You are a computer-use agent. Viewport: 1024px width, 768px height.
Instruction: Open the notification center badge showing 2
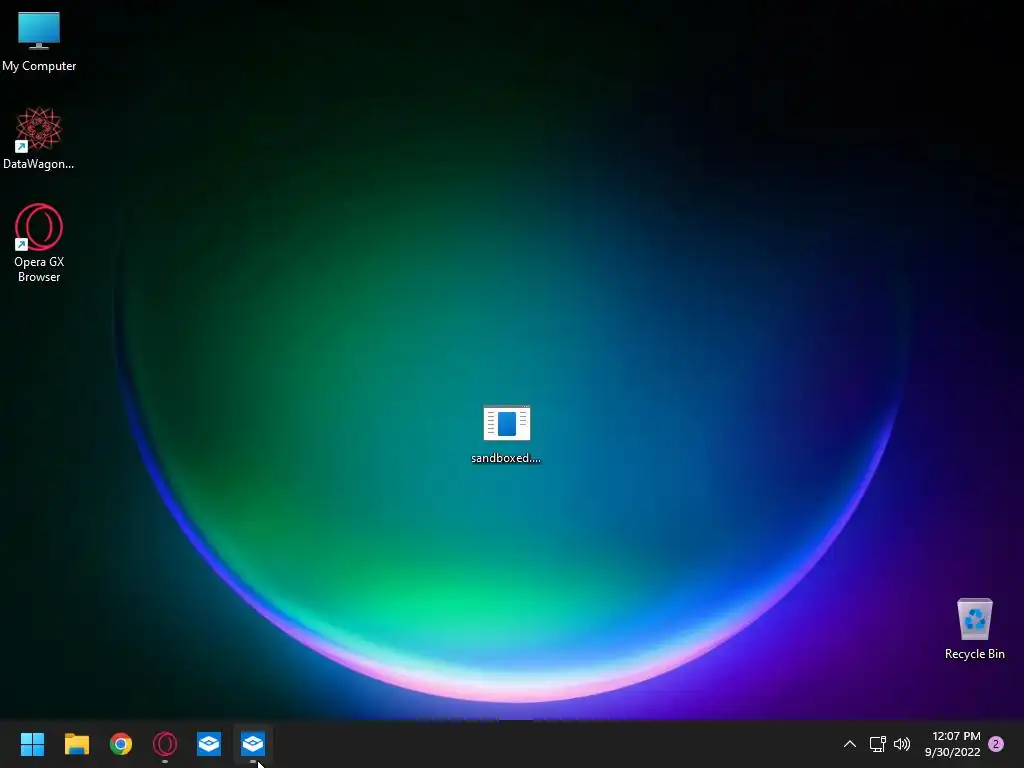pos(996,744)
